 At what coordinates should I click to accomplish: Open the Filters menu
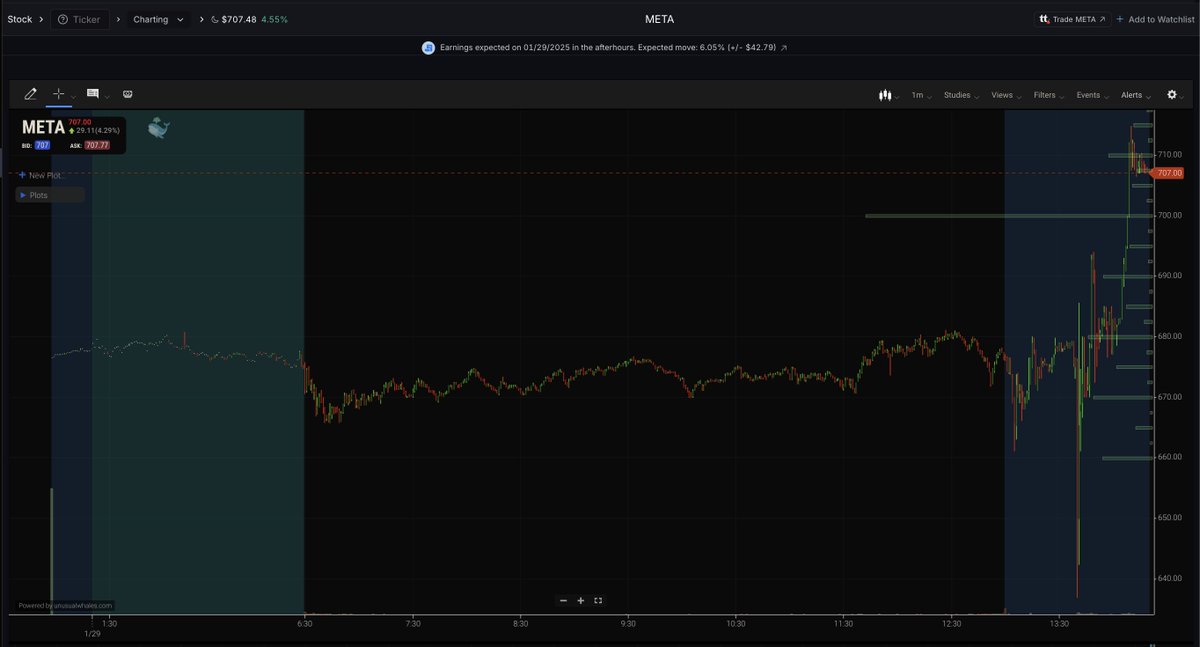[1048, 95]
